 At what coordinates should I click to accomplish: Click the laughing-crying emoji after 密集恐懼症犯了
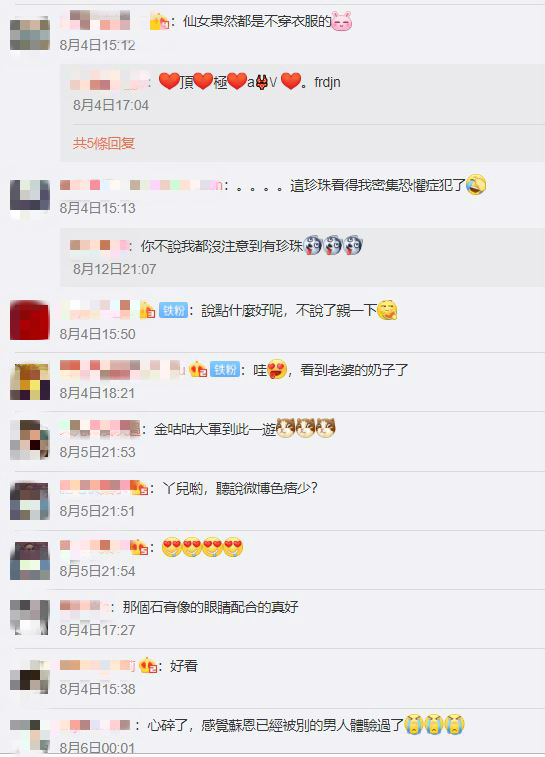(476, 185)
